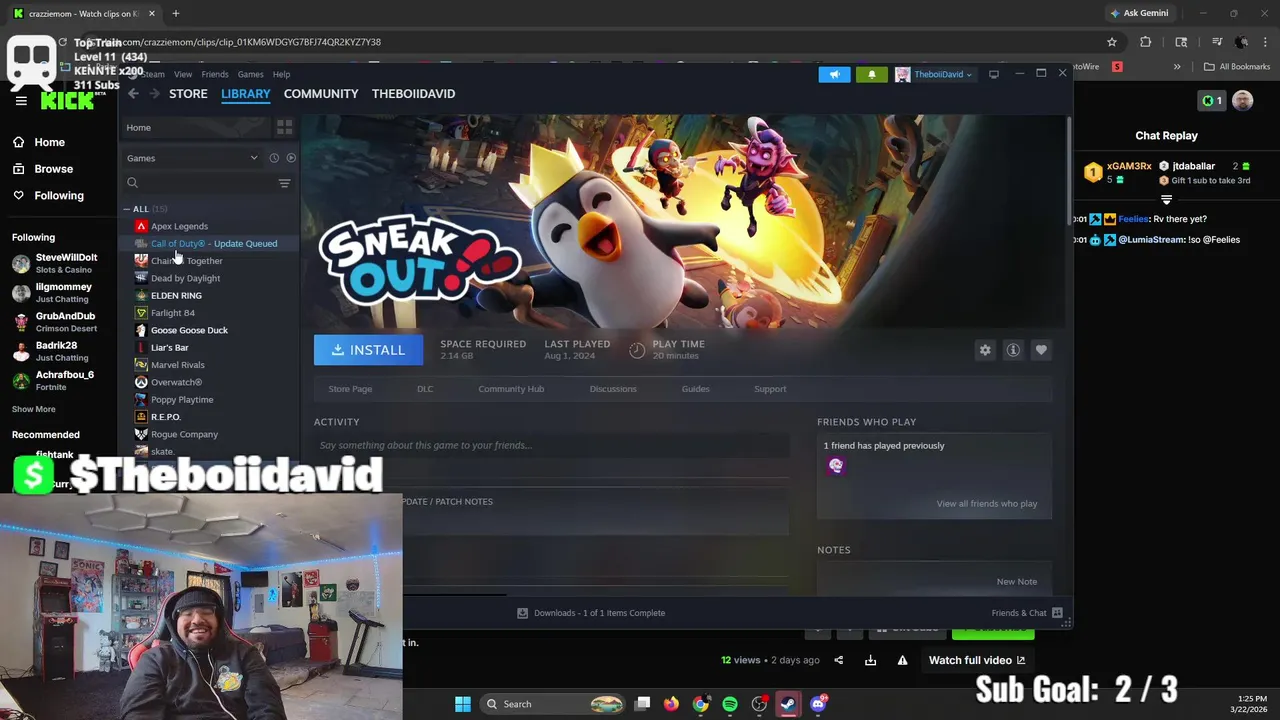Screen dimensions: 1280x720
Task: Go to the library Home entry
Action: coord(196,127)
